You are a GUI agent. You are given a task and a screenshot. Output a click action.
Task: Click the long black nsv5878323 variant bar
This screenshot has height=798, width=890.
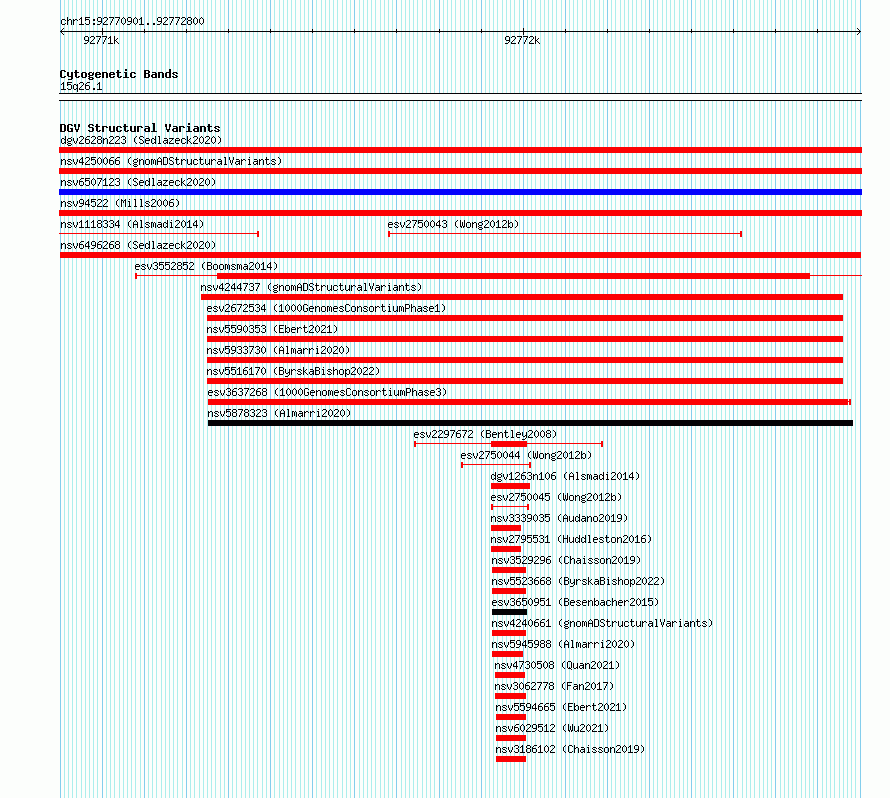[x=530, y=423]
